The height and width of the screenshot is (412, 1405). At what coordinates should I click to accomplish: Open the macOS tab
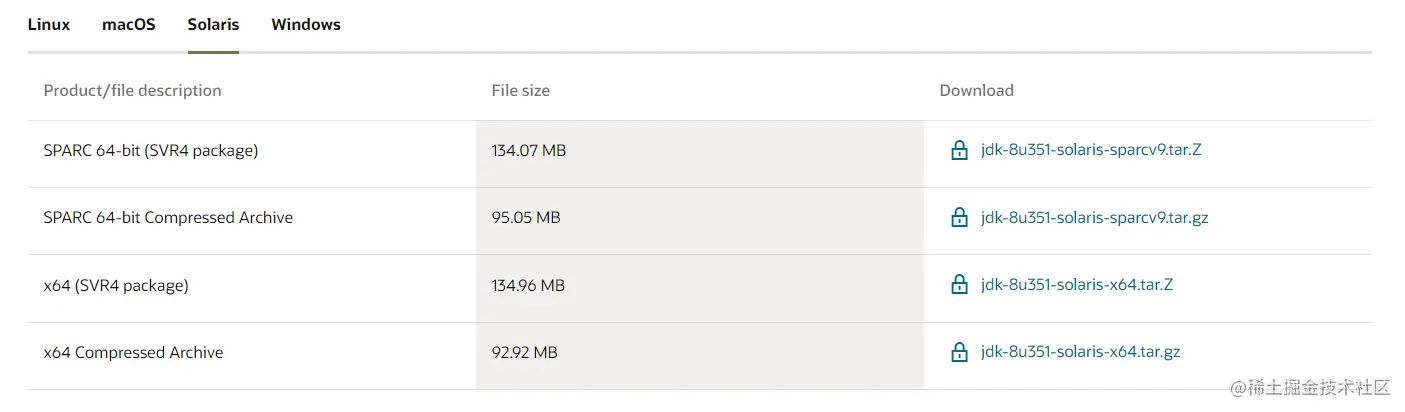pyautogui.click(x=129, y=25)
